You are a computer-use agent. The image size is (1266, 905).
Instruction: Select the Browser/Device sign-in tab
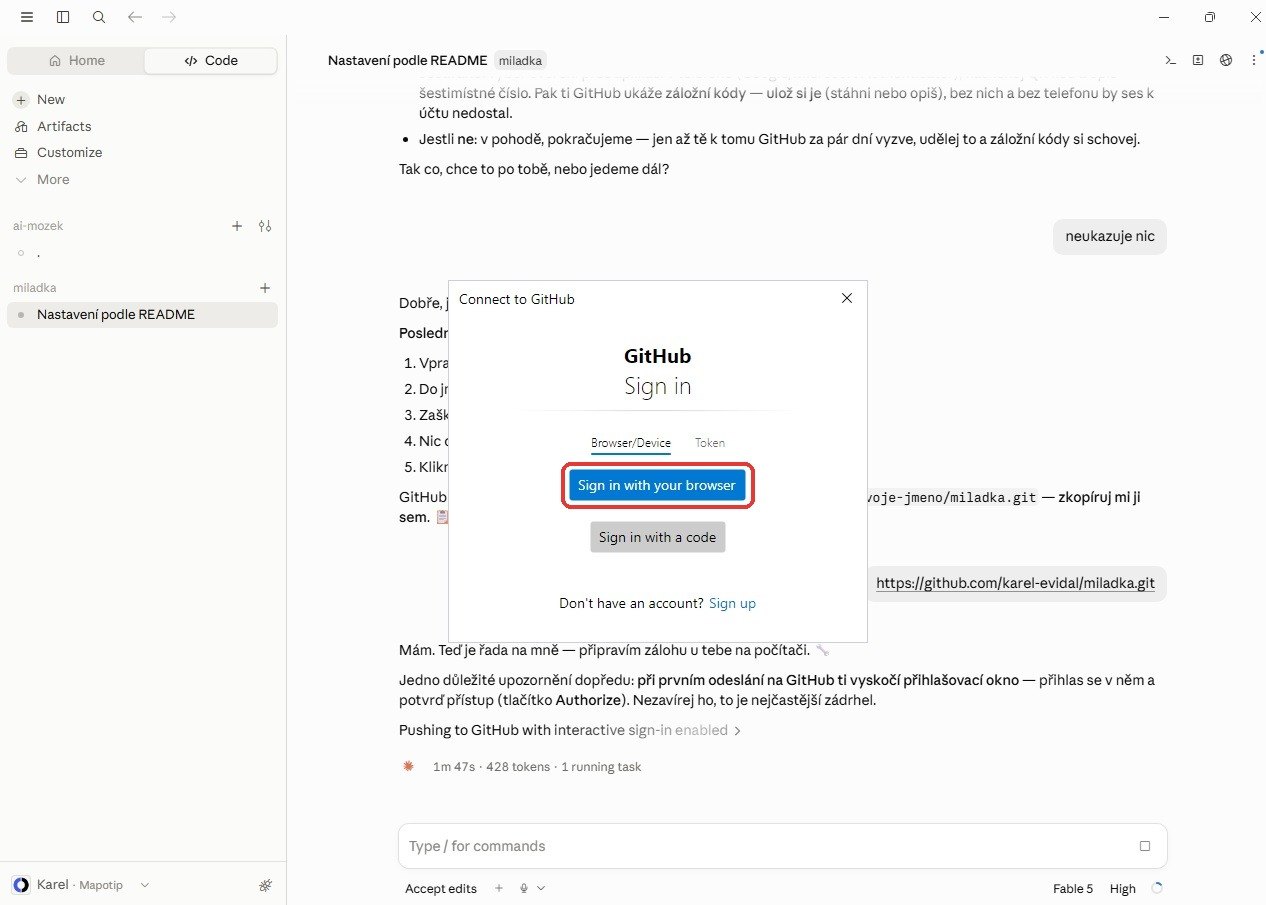pyautogui.click(x=631, y=442)
